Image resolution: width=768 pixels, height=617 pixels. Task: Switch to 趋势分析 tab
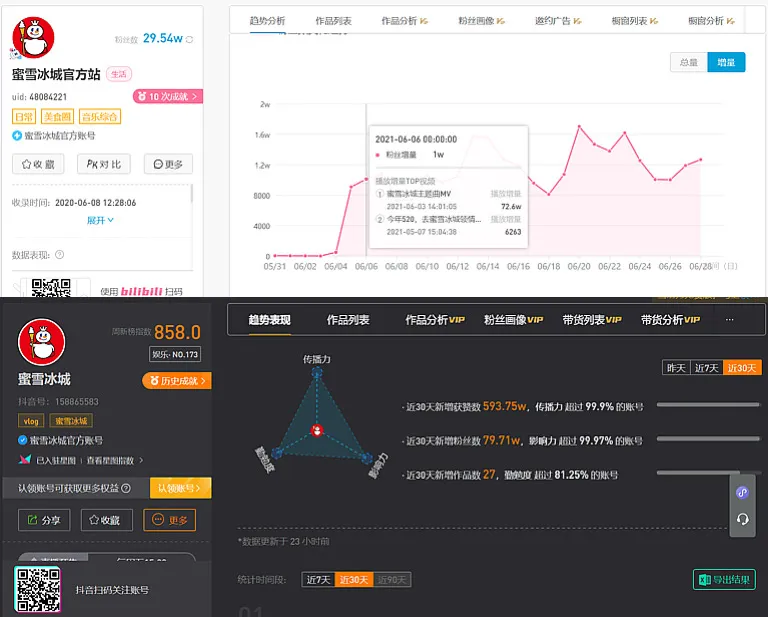267,21
